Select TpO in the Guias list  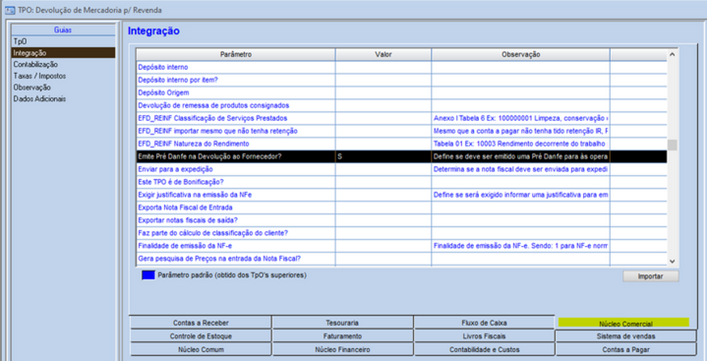point(63,41)
